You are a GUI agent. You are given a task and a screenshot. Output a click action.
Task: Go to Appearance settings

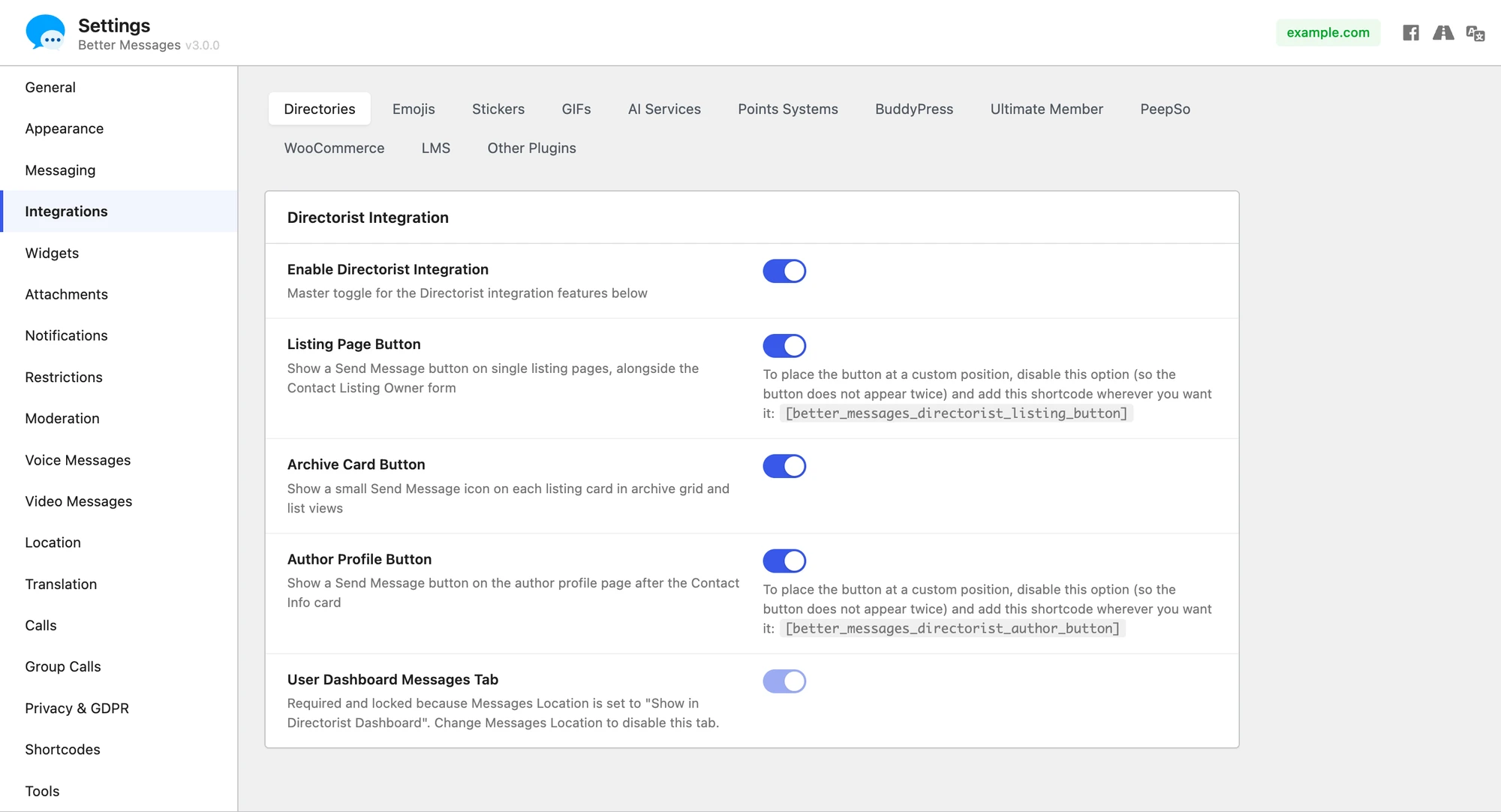[119, 128]
